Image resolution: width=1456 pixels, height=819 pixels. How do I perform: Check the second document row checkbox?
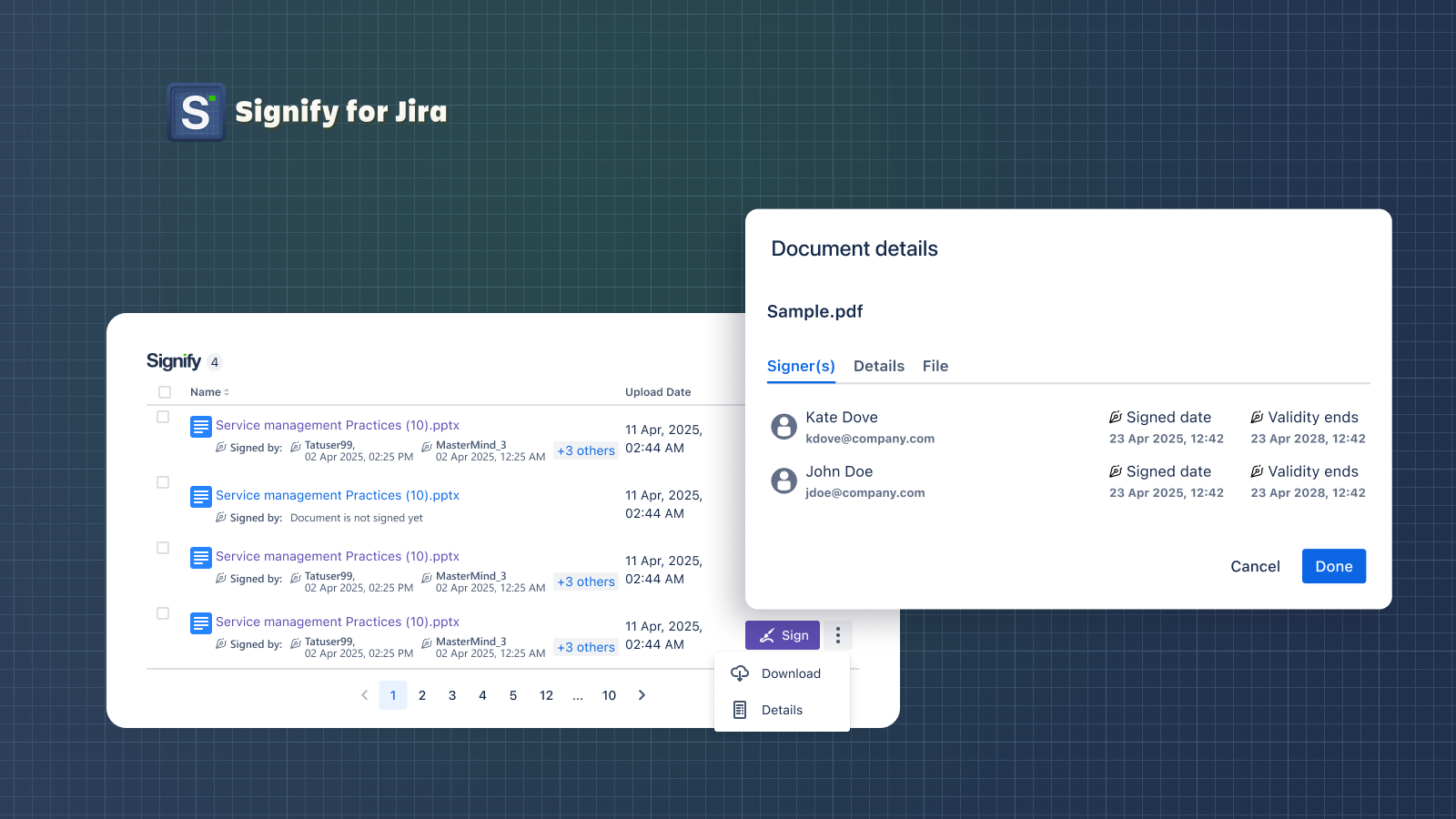[x=163, y=482]
